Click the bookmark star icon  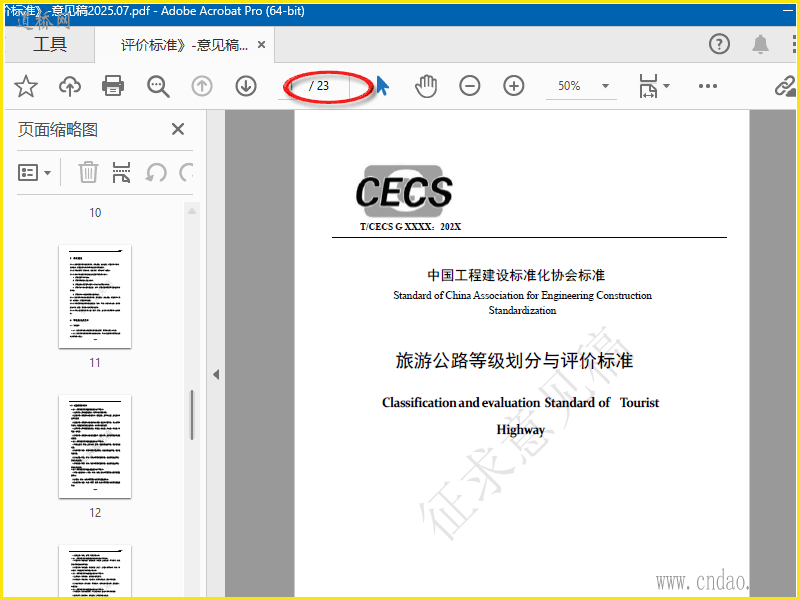(26, 86)
